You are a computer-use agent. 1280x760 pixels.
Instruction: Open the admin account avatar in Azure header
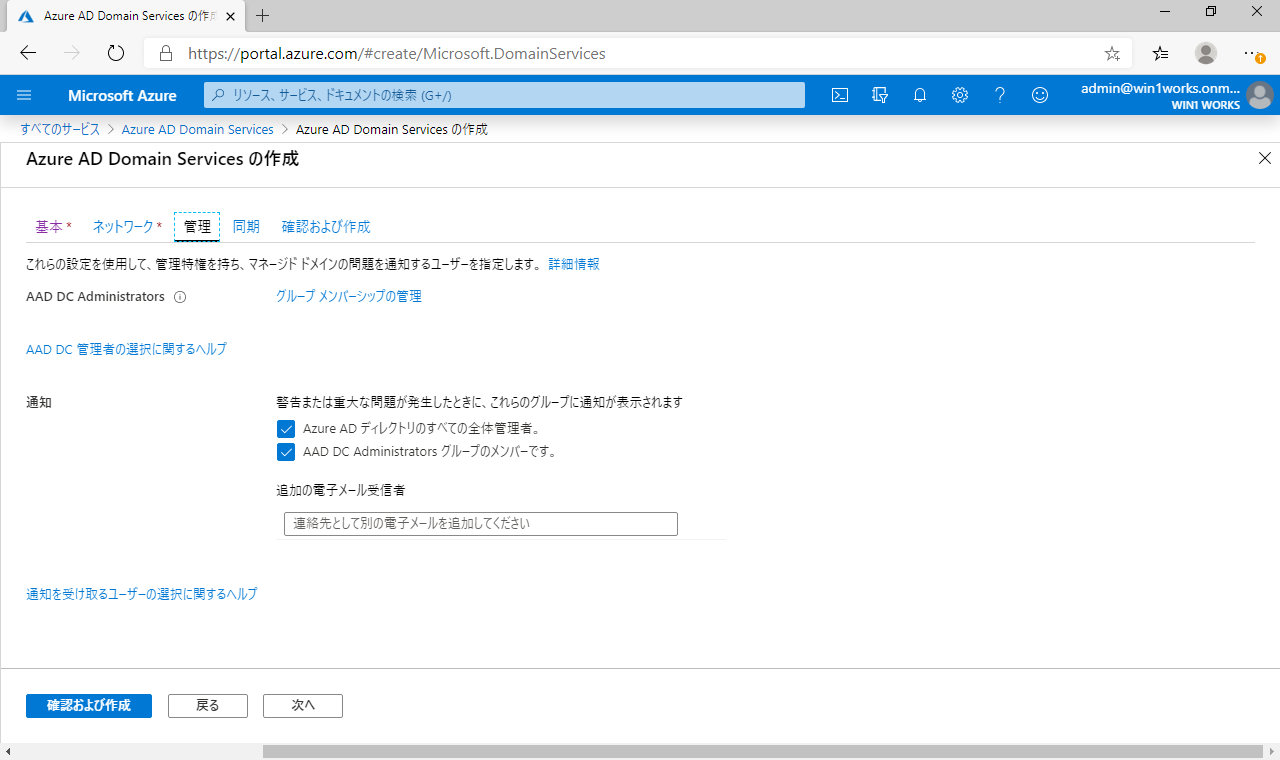click(1260, 96)
